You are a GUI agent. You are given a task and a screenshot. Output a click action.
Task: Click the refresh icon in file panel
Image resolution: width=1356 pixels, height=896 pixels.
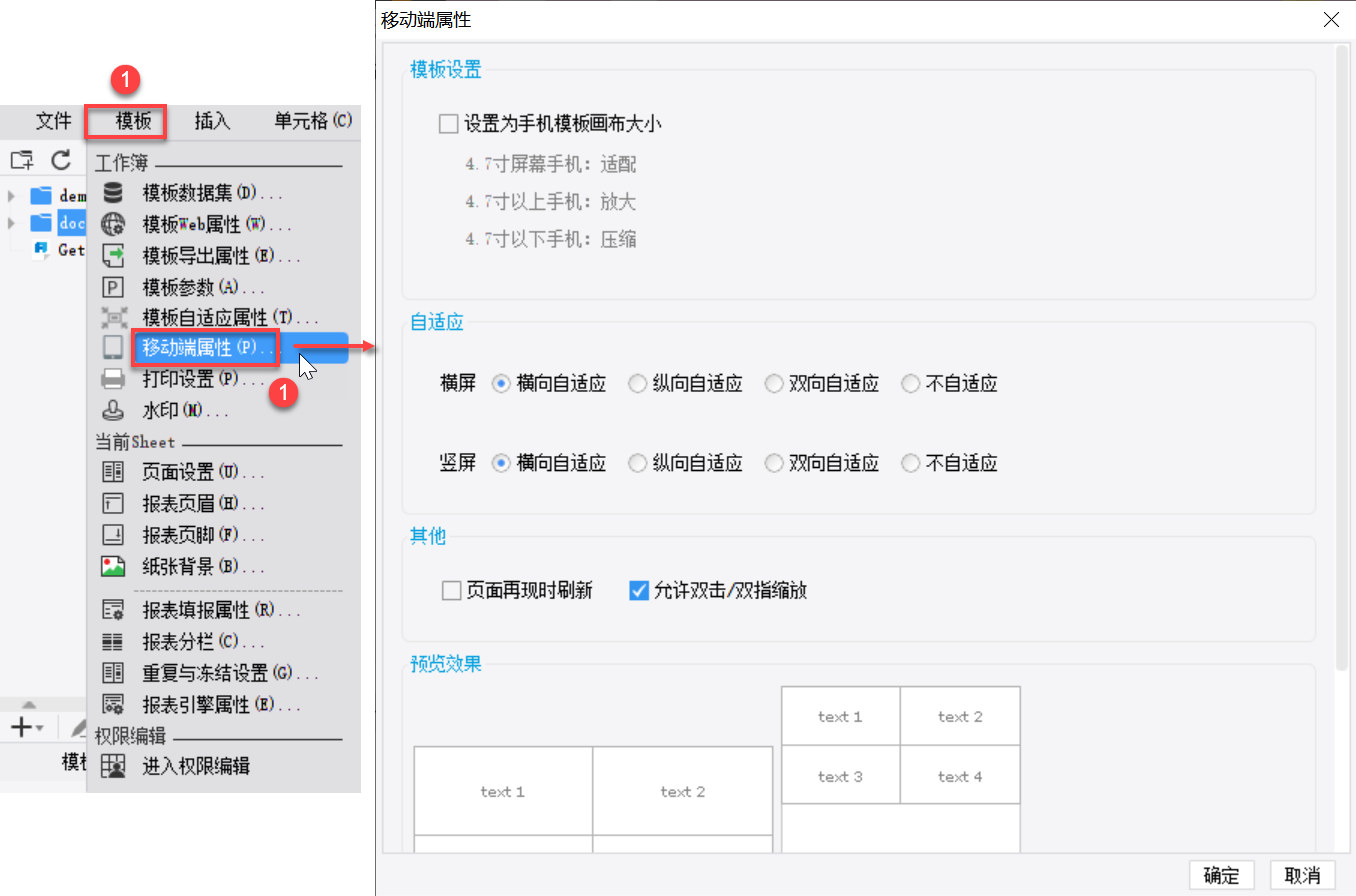click(61, 159)
